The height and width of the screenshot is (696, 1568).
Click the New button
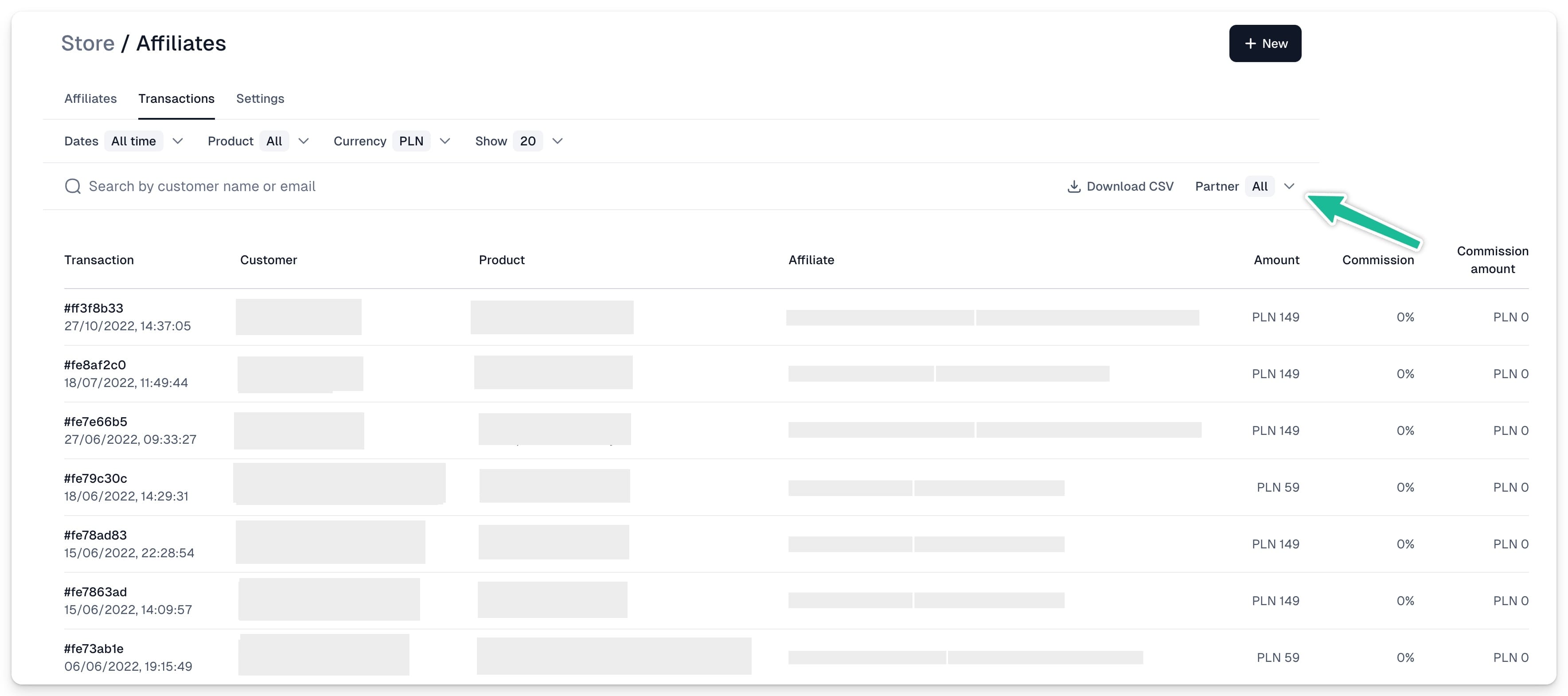click(1265, 44)
